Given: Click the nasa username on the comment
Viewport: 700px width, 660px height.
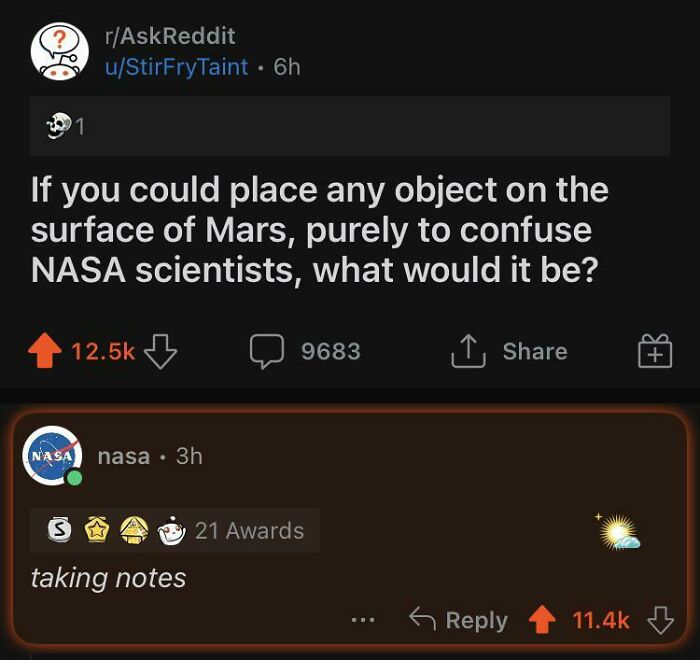Looking at the screenshot, I should coord(124,456).
